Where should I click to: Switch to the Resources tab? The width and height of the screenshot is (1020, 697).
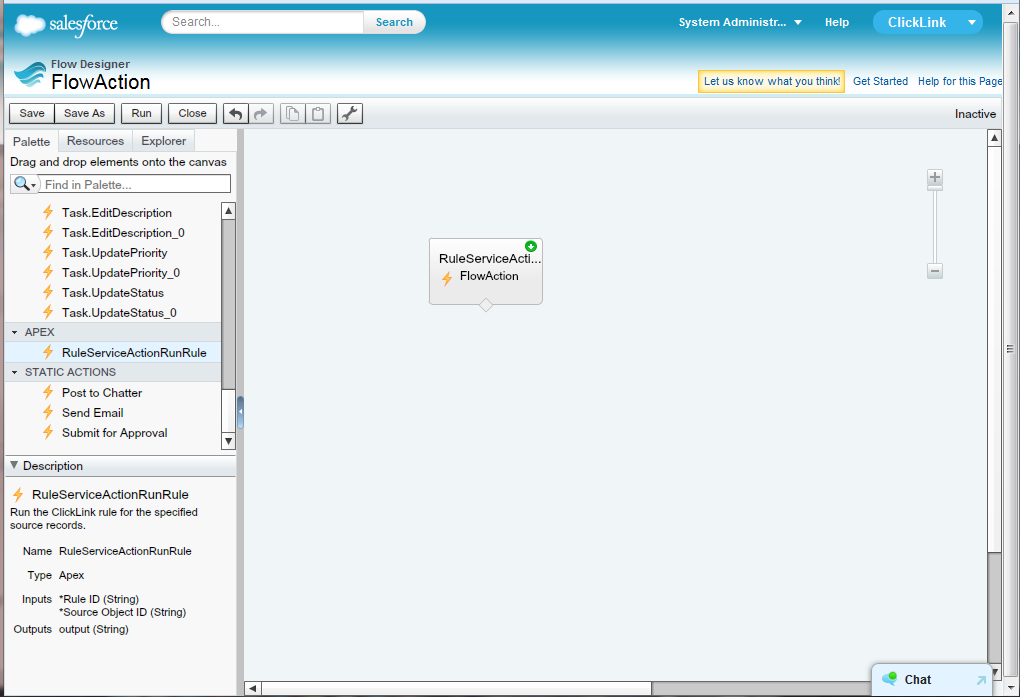[x=95, y=140]
